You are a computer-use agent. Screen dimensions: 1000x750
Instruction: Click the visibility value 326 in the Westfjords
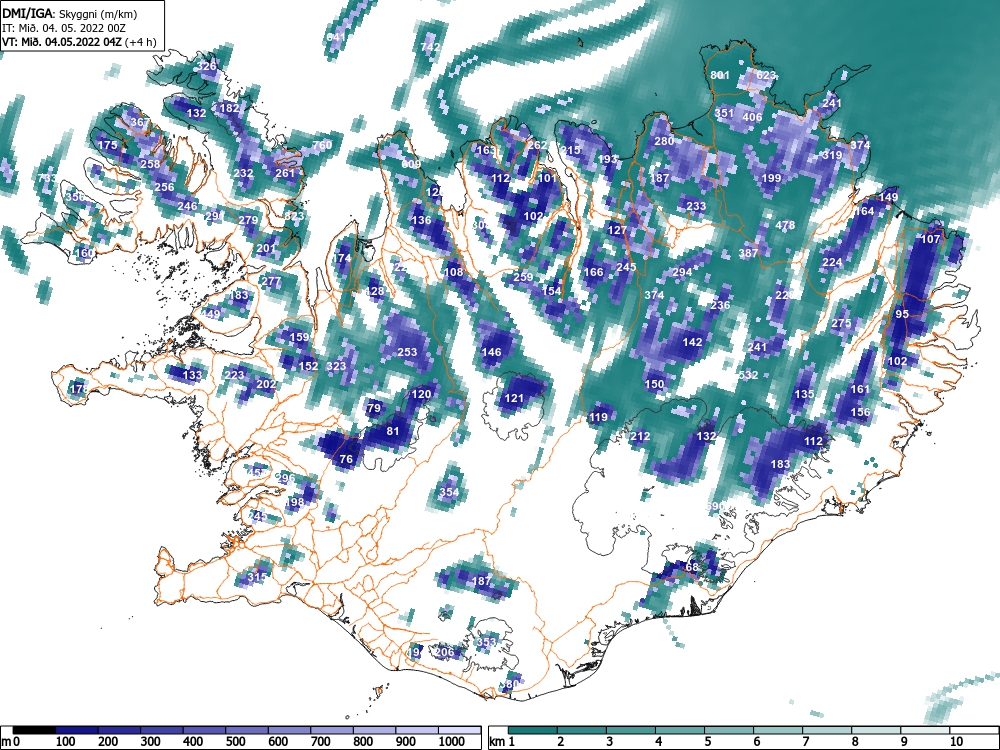click(x=206, y=66)
